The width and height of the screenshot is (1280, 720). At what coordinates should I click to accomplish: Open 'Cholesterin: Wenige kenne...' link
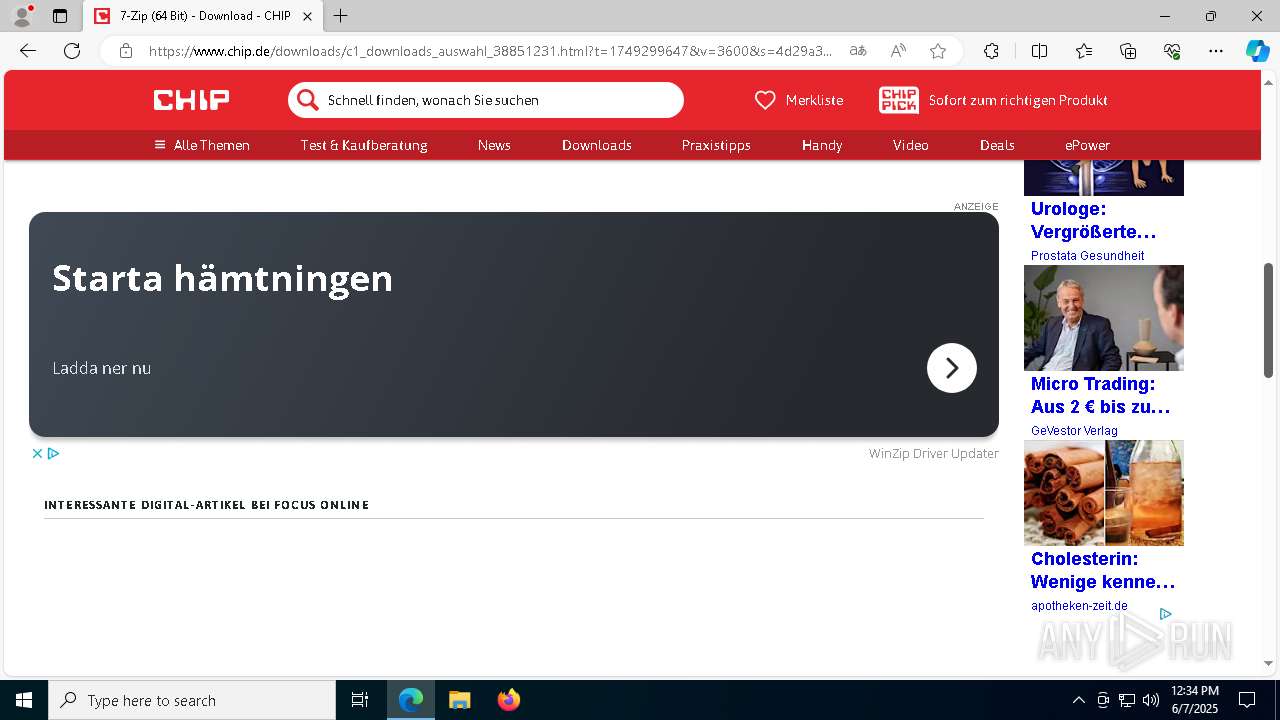[x=1103, y=570]
